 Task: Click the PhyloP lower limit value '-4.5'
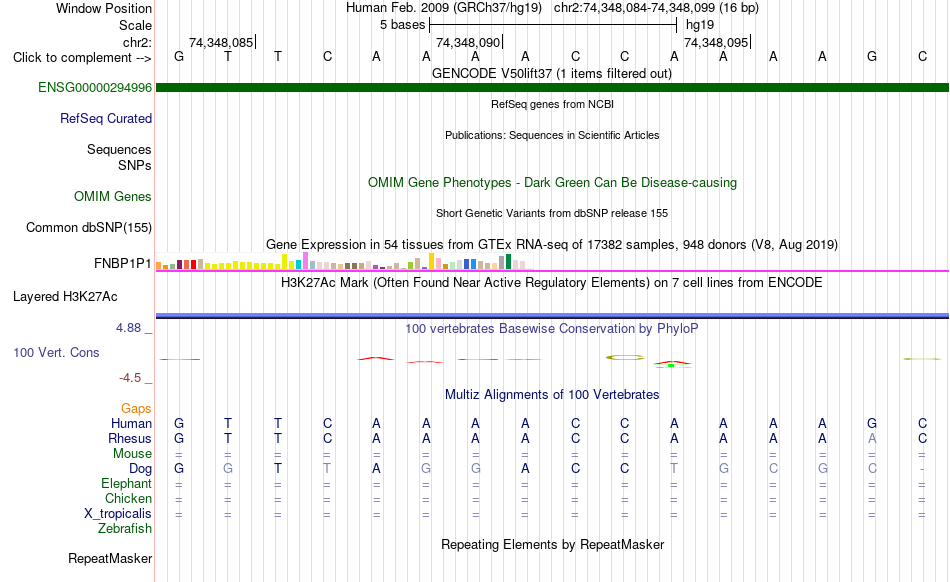pos(130,378)
